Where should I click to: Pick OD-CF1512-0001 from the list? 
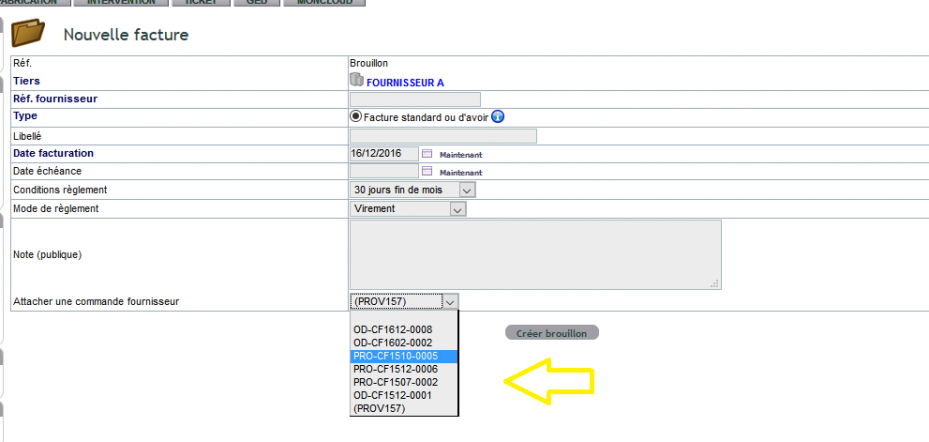[x=403, y=395]
